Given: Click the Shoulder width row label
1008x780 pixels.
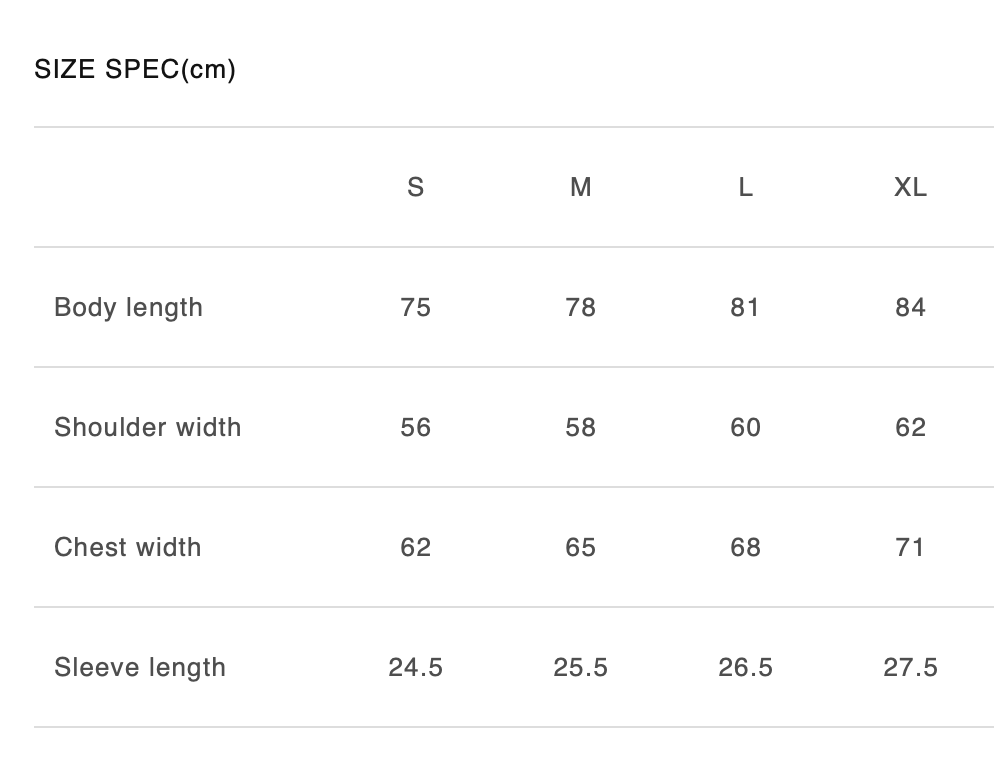Looking at the screenshot, I should (148, 428).
